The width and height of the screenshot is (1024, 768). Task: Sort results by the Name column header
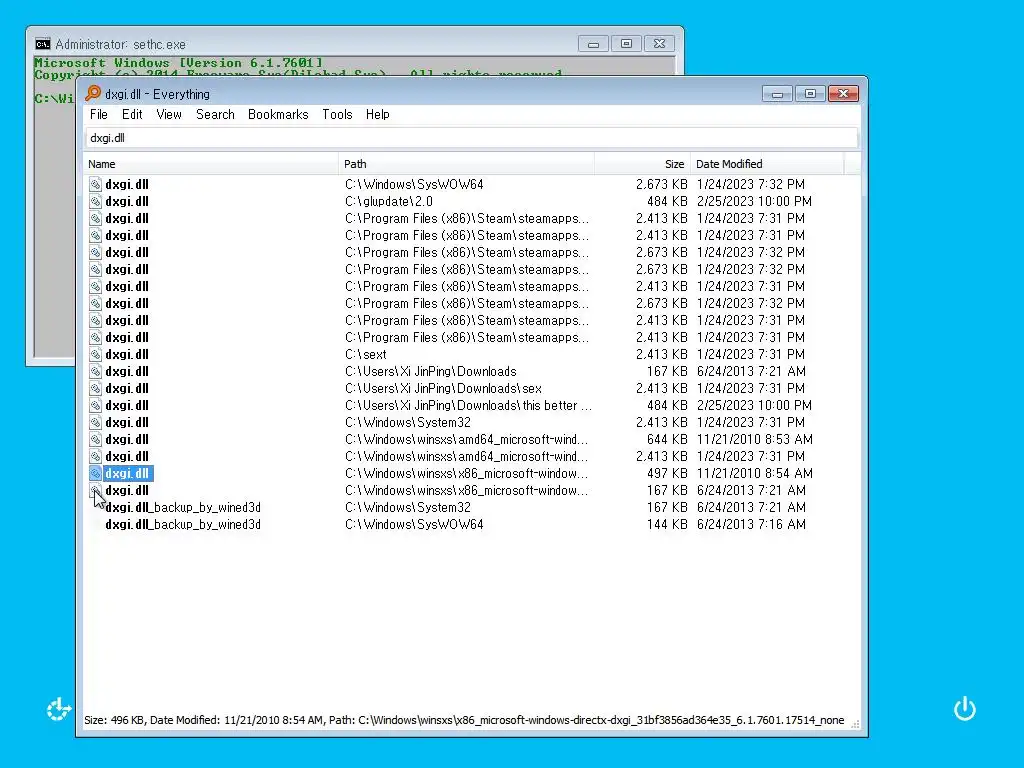pos(211,164)
